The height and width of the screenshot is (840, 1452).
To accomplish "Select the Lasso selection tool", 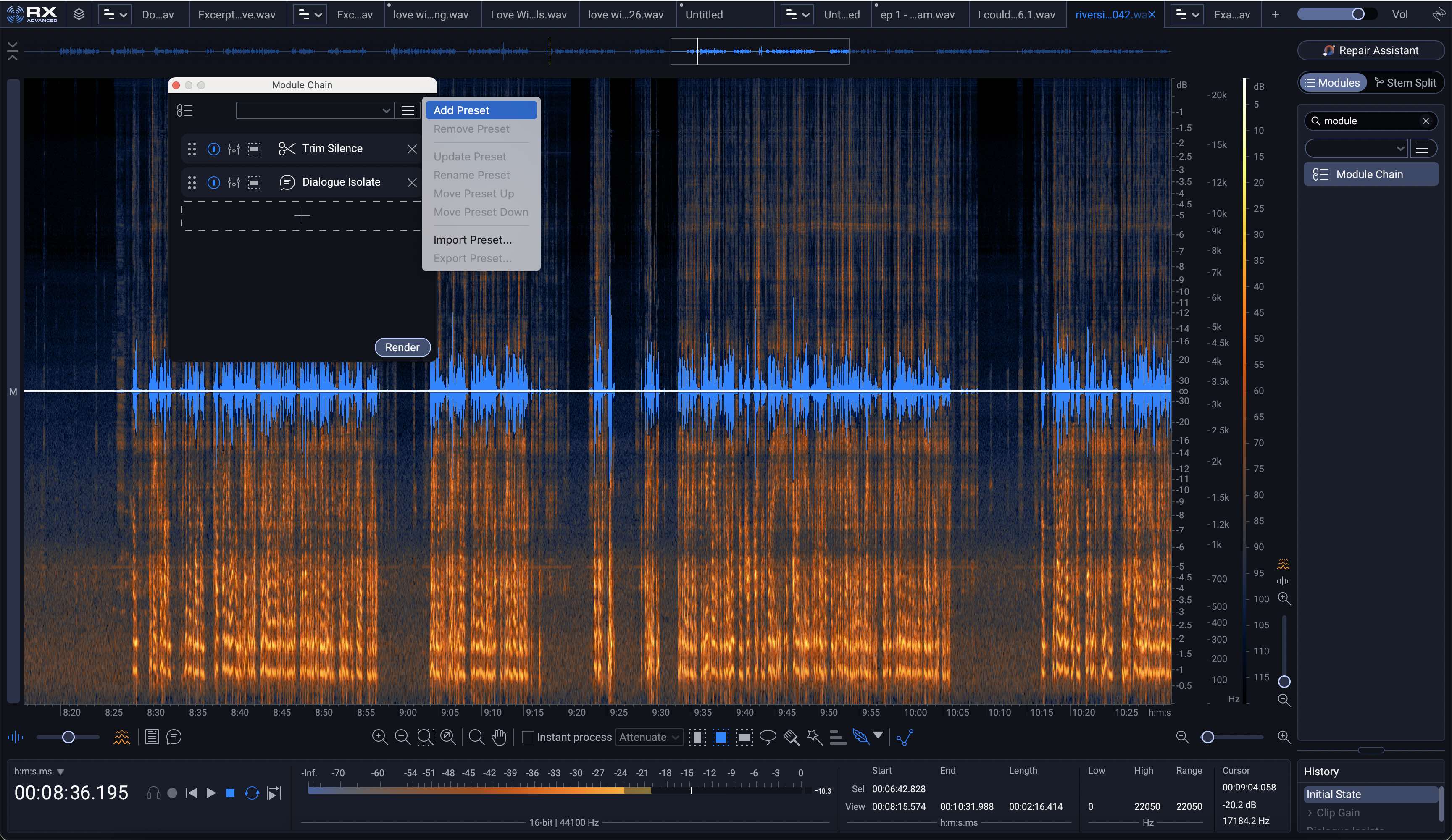I will coord(768,737).
